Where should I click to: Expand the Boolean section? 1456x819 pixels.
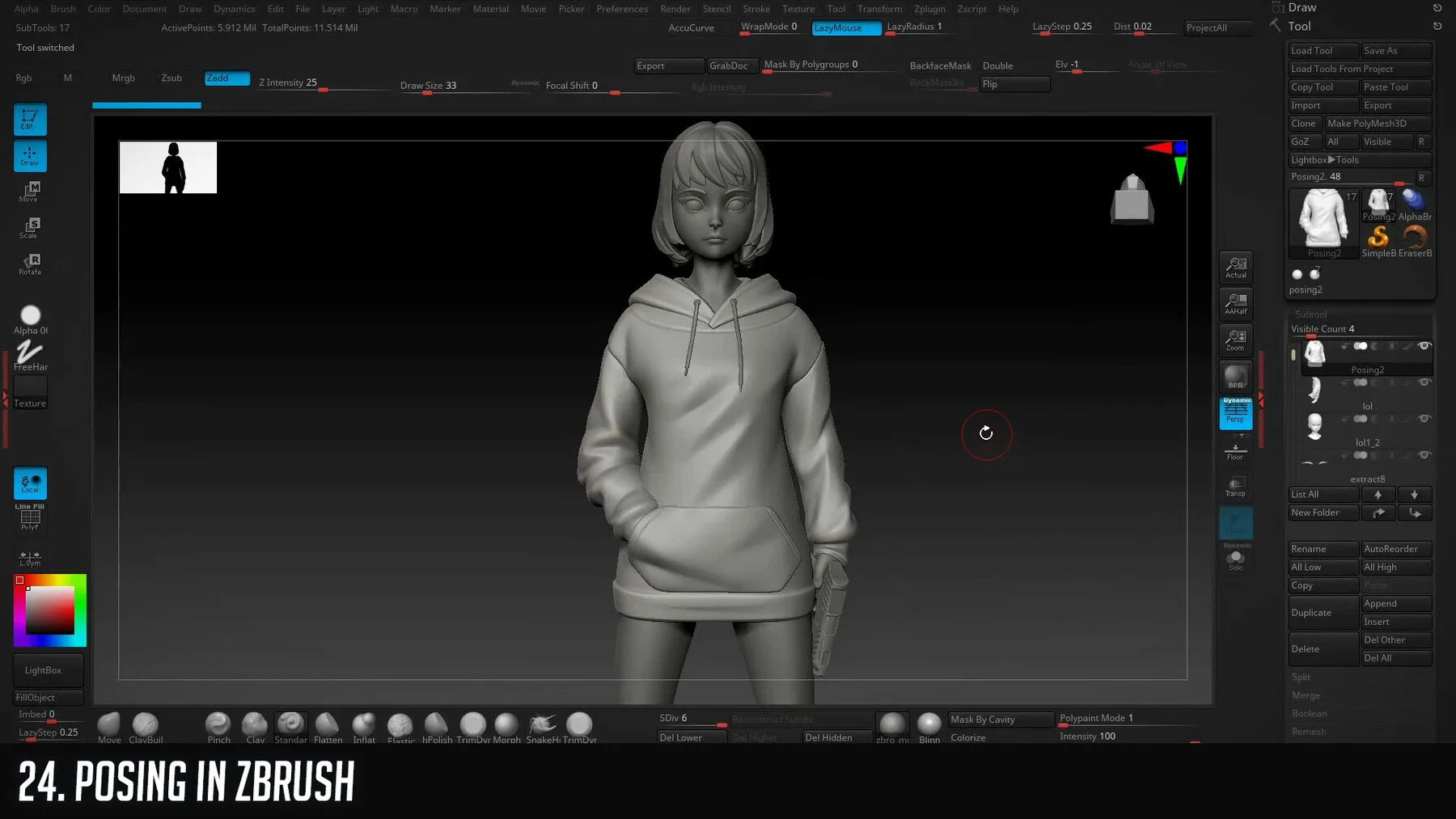(1309, 714)
